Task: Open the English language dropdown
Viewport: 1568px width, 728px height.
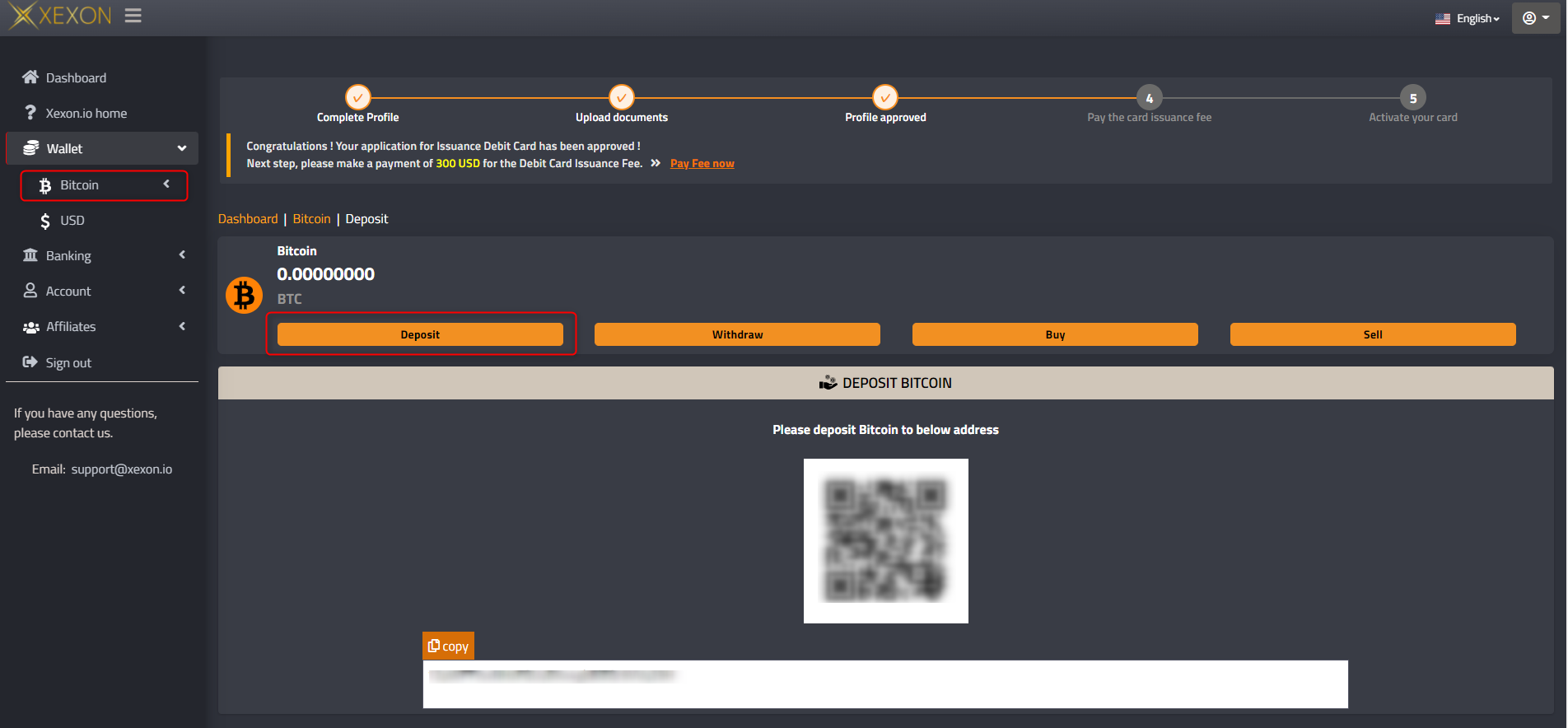Action: coord(1478,18)
